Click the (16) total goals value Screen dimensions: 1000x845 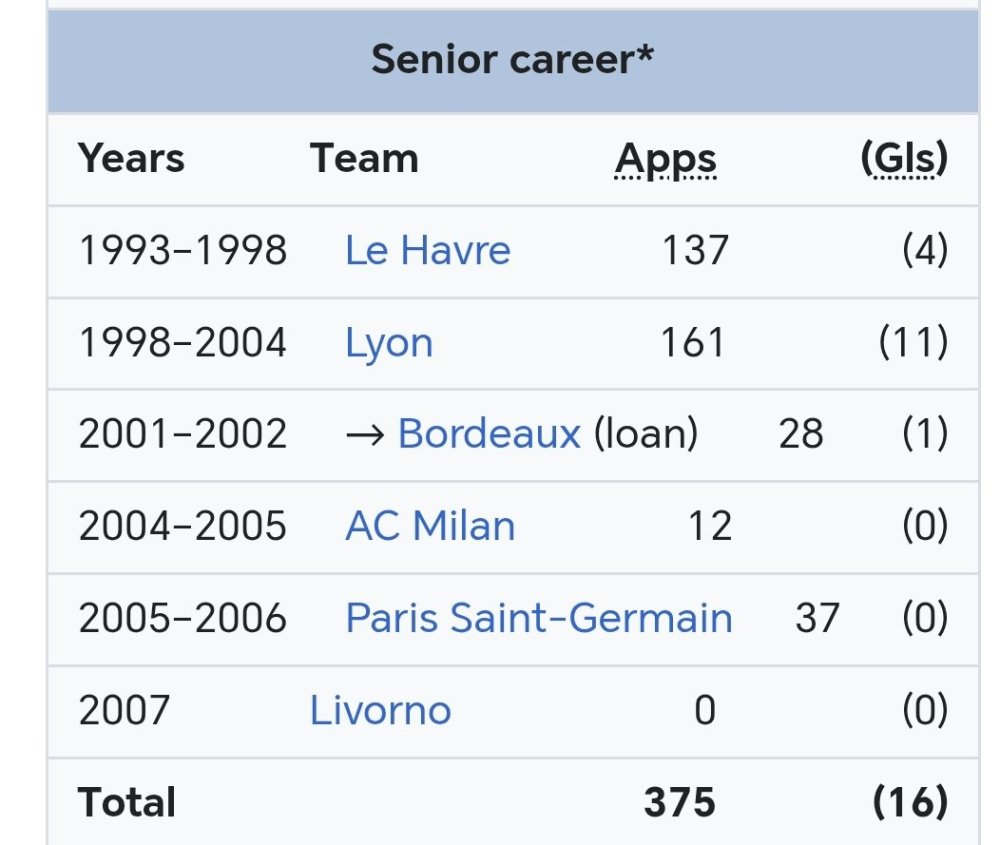910,802
